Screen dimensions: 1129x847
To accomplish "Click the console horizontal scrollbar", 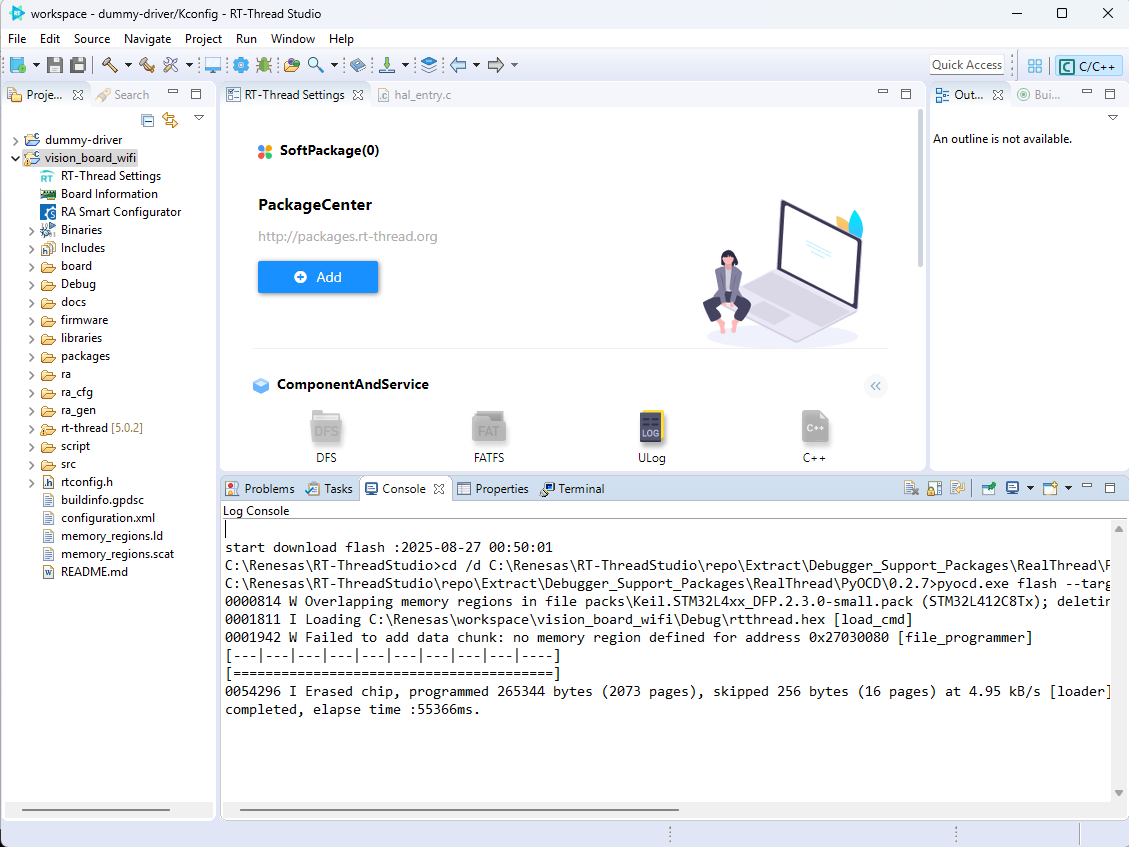I will pyautogui.click(x=450, y=810).
